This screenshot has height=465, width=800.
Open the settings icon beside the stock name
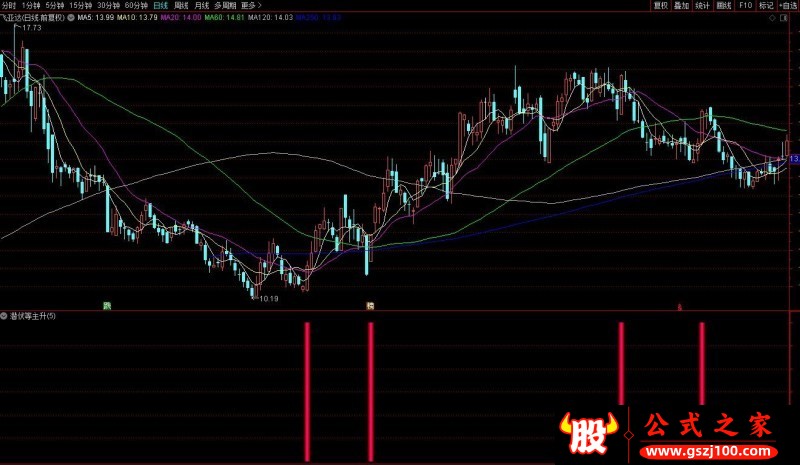click(x=71, y=18)
